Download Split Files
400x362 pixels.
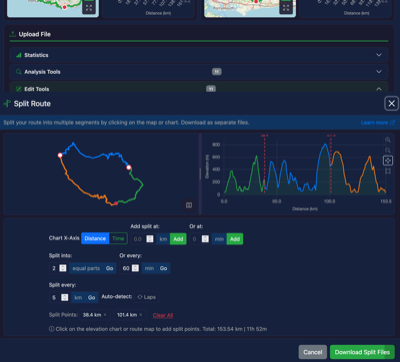362,352
